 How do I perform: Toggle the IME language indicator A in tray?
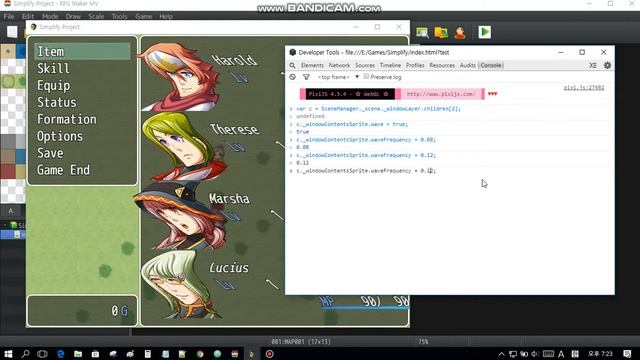[x=561, y=354]
